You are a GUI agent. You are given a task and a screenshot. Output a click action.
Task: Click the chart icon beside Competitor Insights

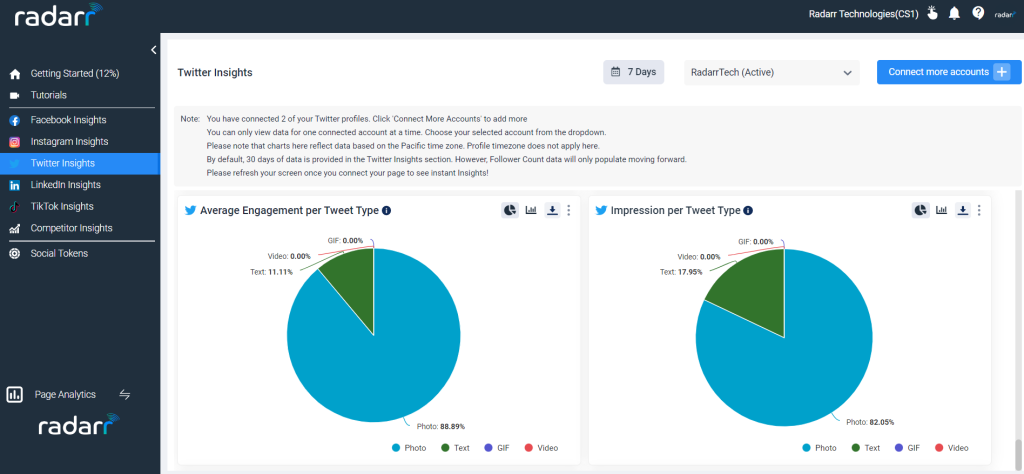[x=15, y=229]
